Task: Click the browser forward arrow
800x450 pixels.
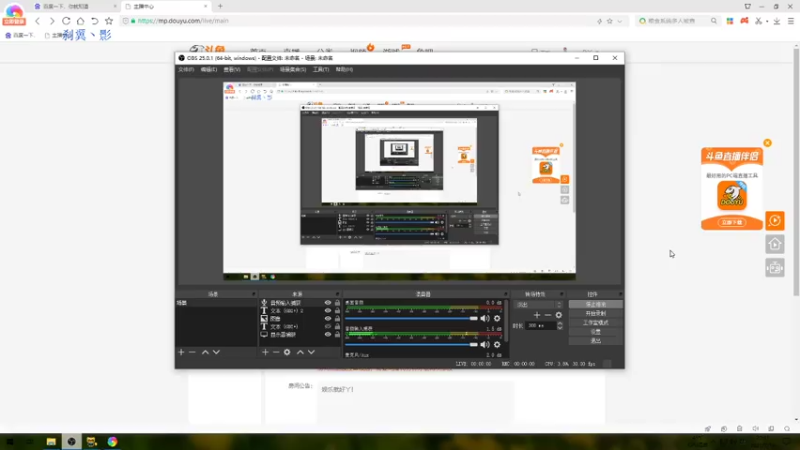Action: (x=52, y=21)
